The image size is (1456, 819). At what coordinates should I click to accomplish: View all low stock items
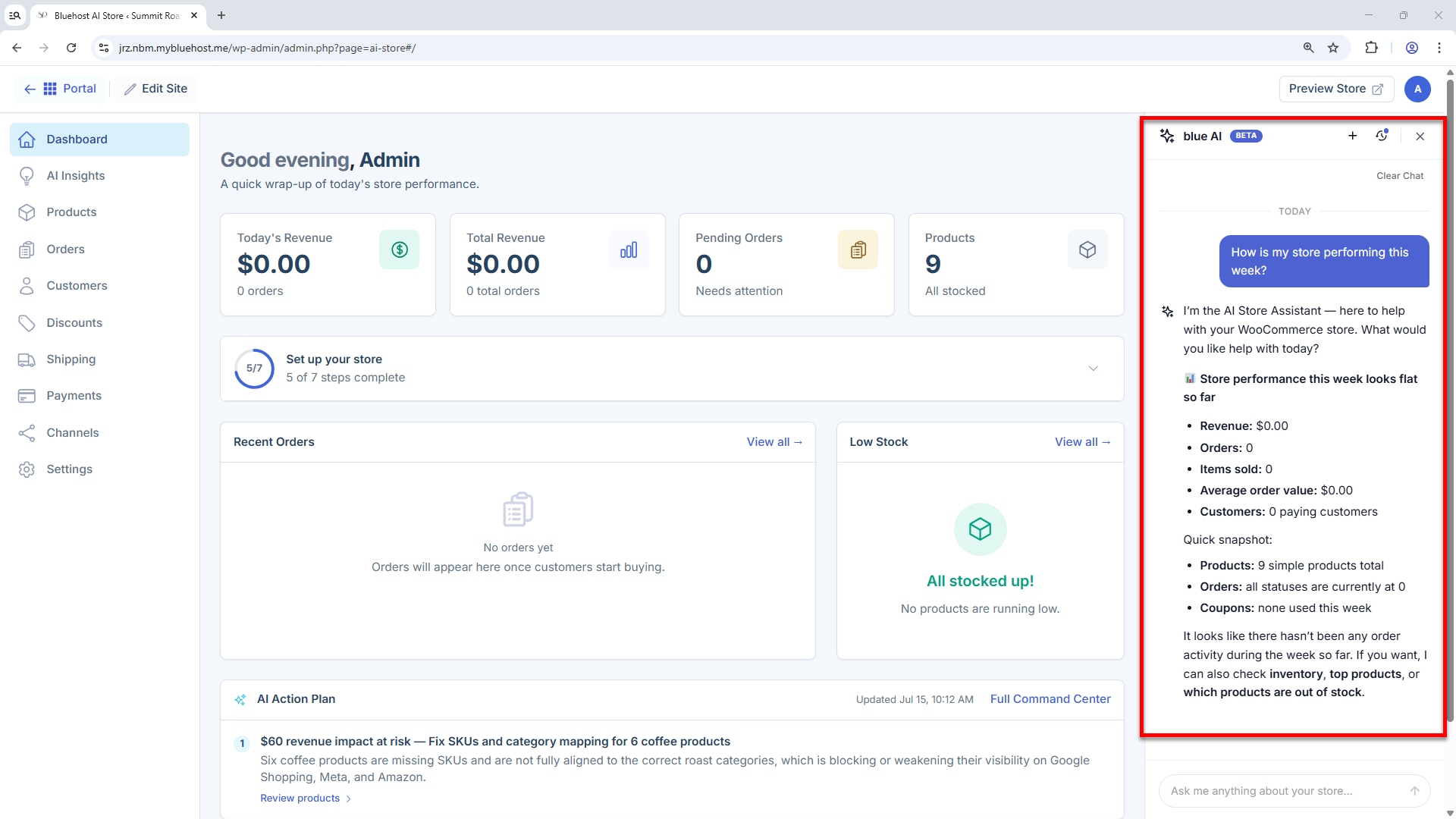[x=1082, y=442]
